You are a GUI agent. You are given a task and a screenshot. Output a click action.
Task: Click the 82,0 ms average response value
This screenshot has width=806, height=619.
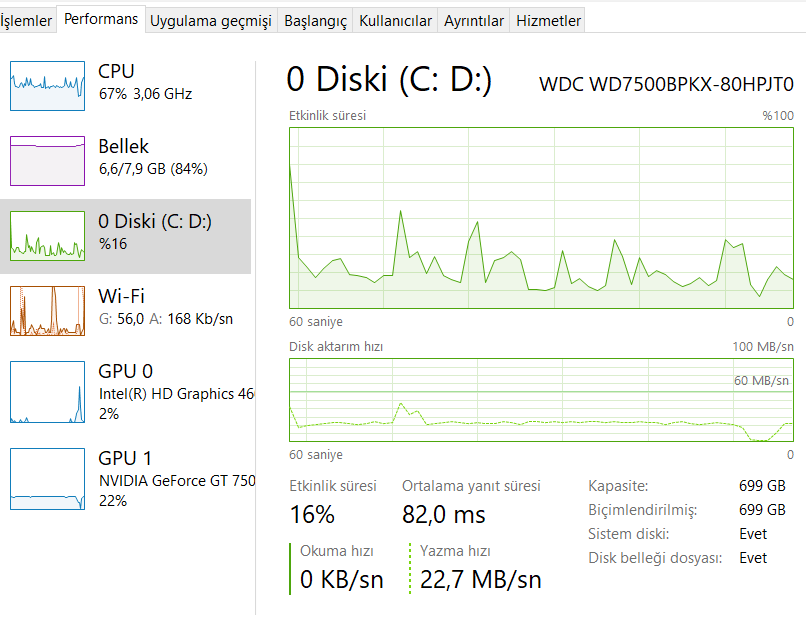443,515
